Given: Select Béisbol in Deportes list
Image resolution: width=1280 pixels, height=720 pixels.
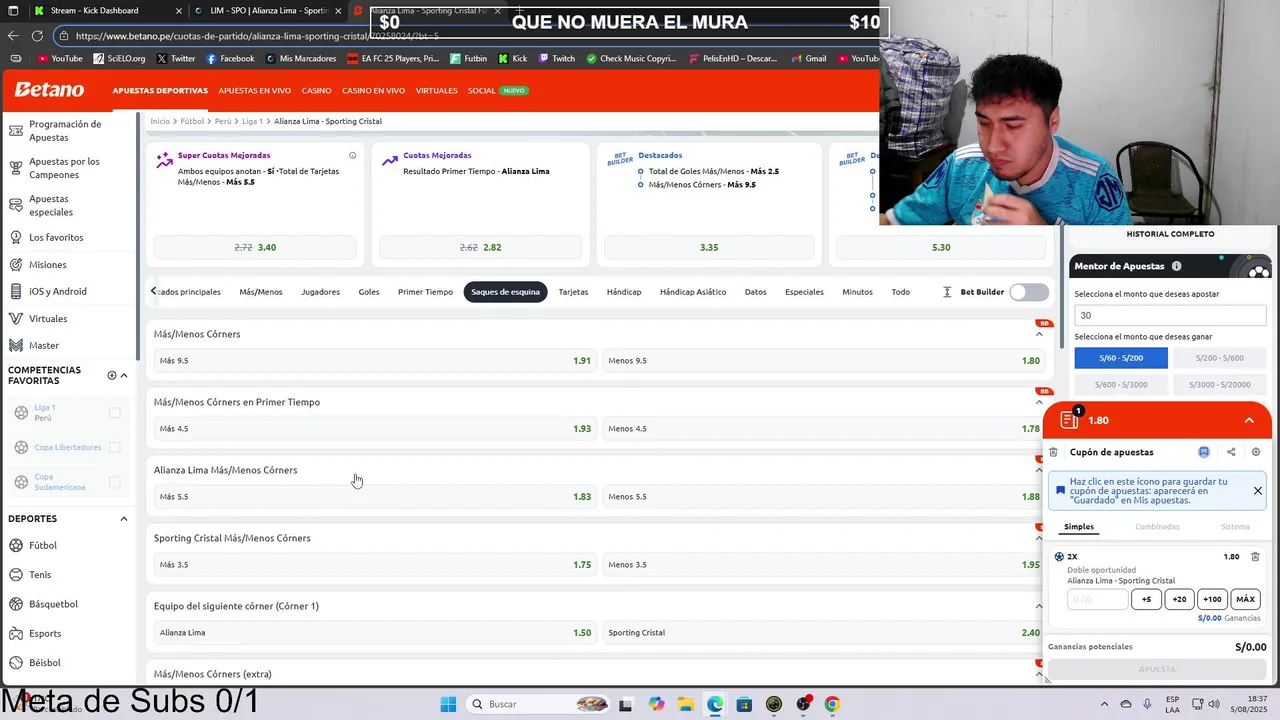Looking at the screenshot, I should click(45, 663).
